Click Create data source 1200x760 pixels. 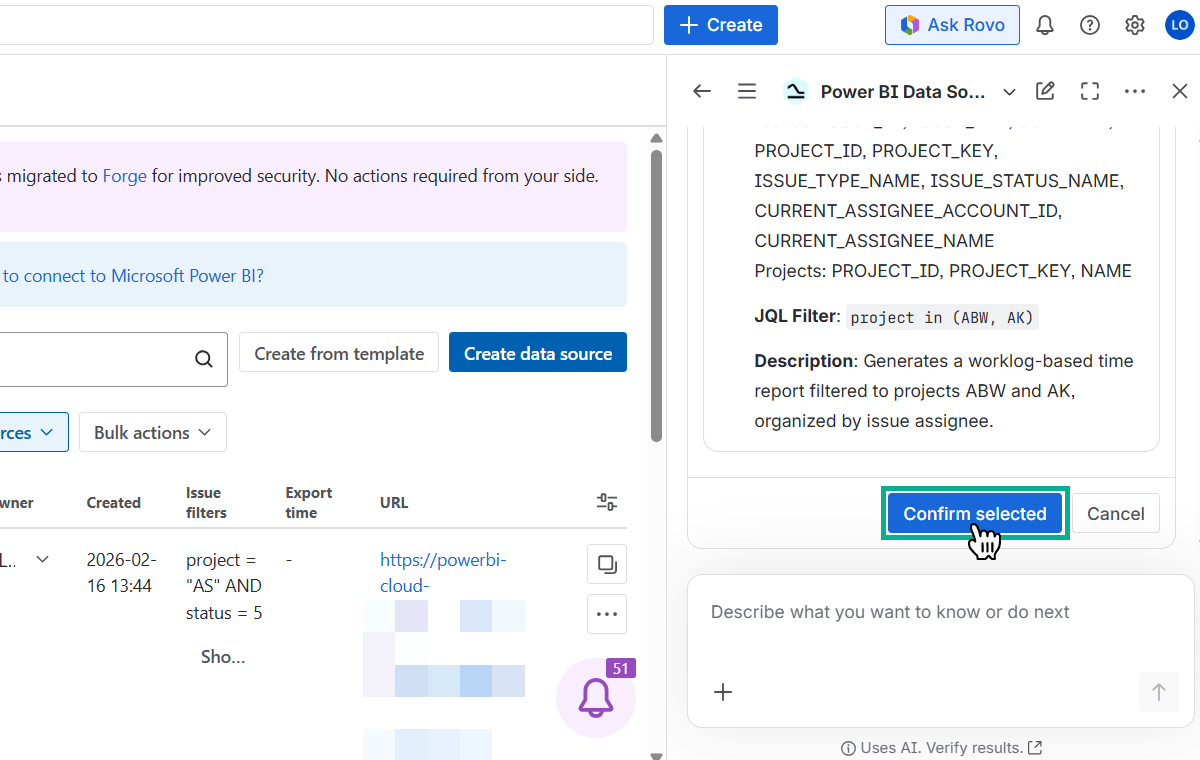[538, 352]
